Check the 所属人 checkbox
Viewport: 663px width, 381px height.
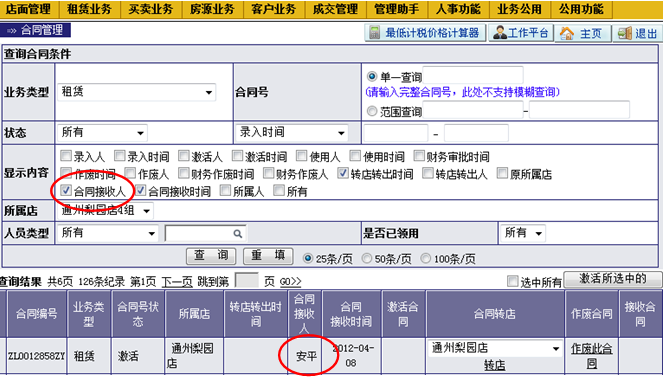pos(225,190)
